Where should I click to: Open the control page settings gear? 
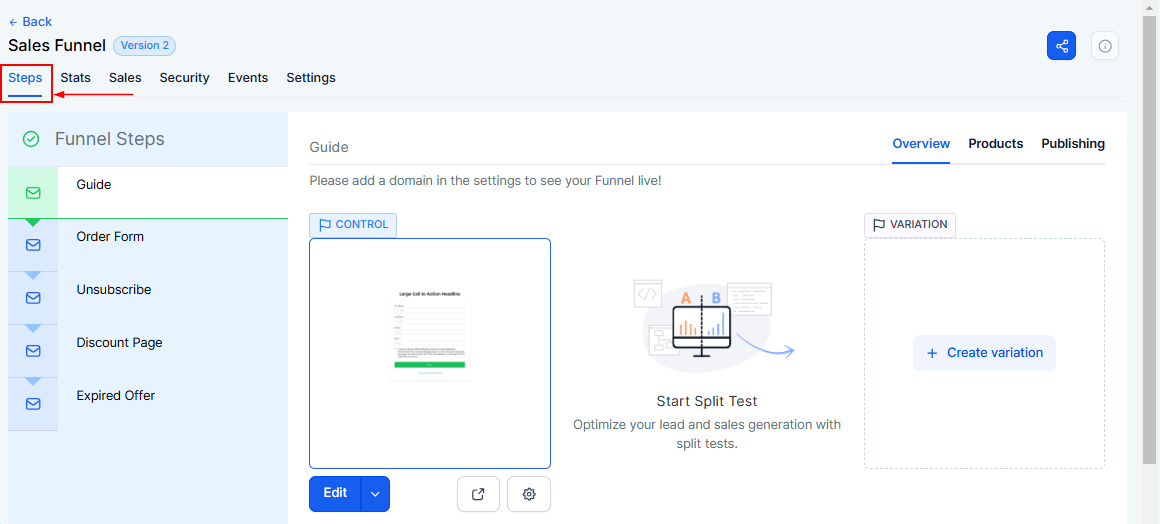[x=528, y=494]
